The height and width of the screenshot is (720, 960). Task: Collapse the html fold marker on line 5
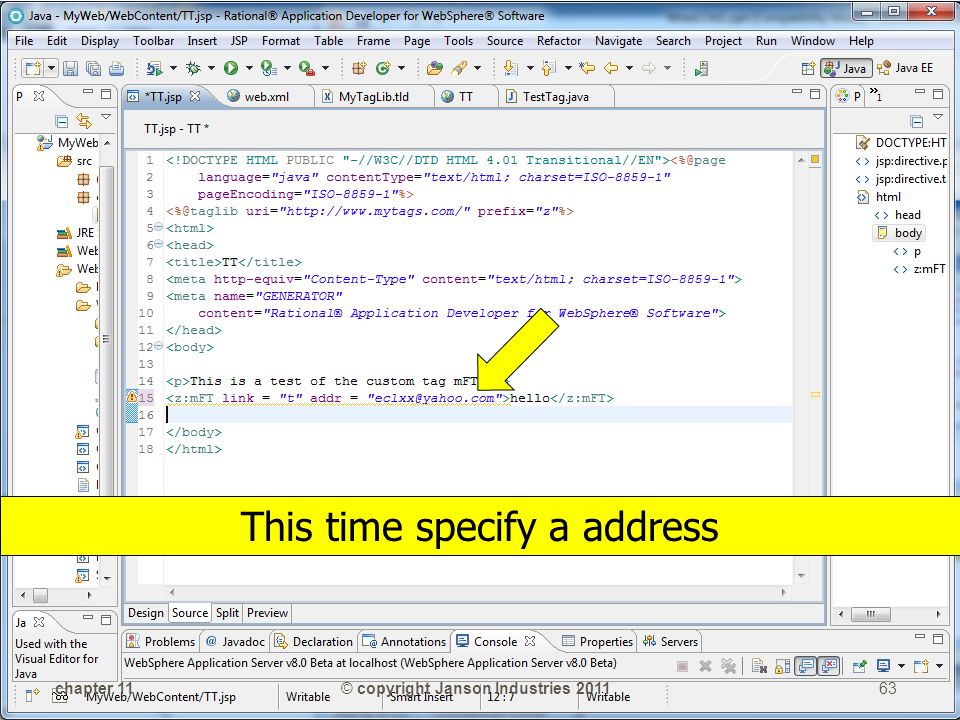click(159, 227)
